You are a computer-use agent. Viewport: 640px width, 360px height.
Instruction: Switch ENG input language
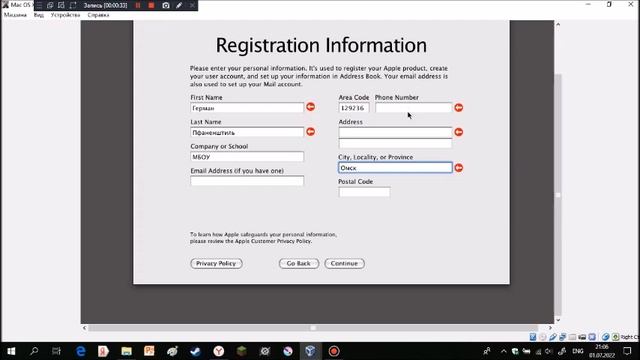pos(578,351)
